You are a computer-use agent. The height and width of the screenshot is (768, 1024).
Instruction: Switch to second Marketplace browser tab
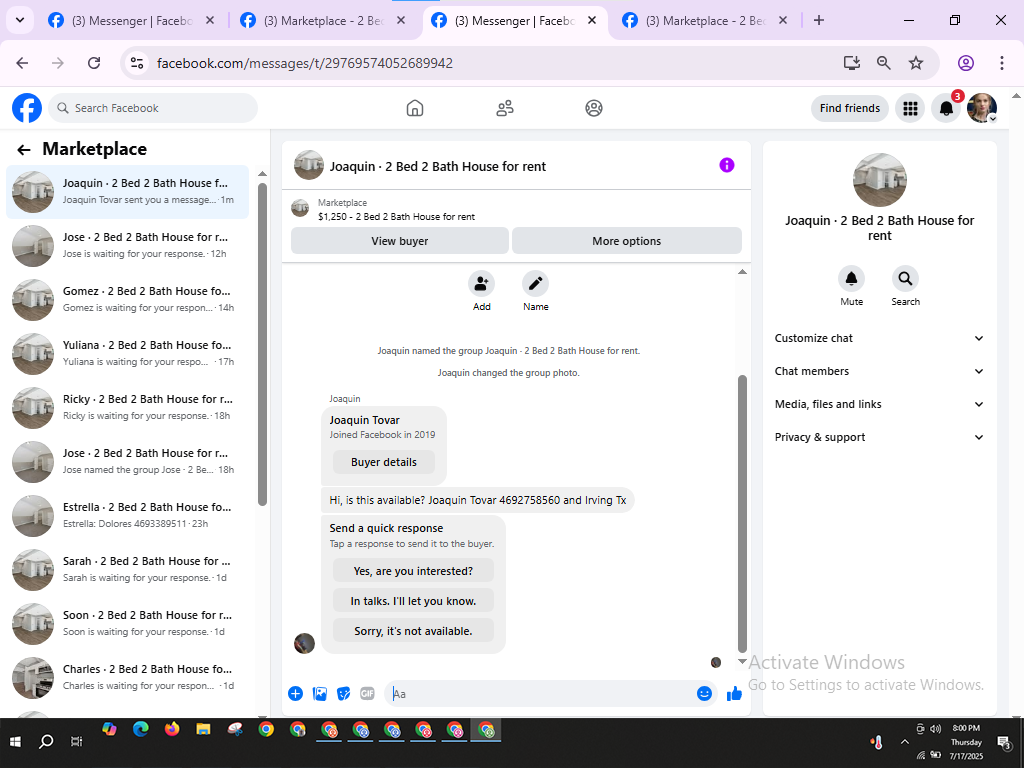[x=324, y=20]
